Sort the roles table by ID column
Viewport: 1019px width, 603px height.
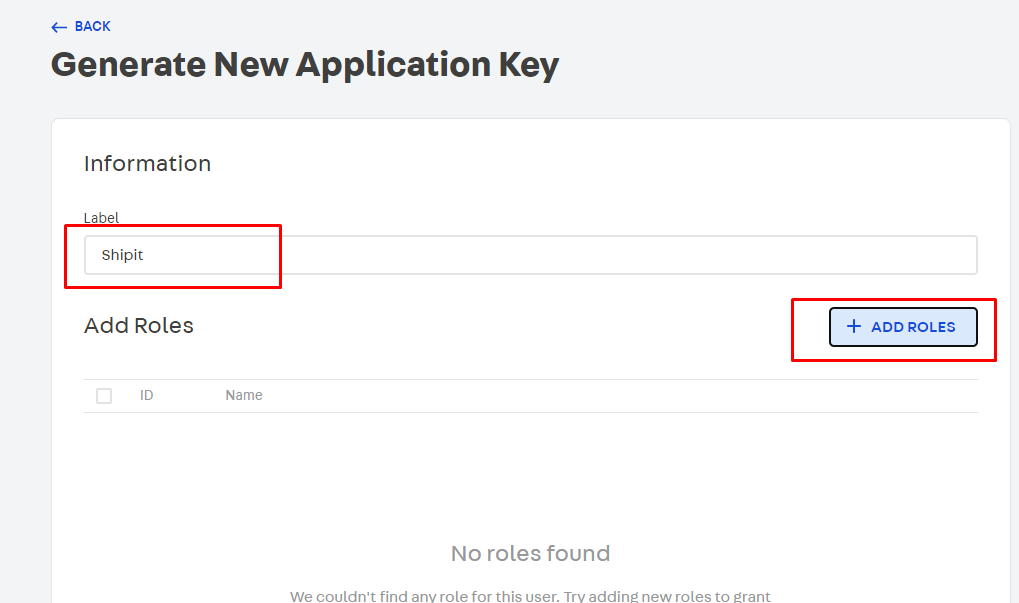(x=146, y=395)
